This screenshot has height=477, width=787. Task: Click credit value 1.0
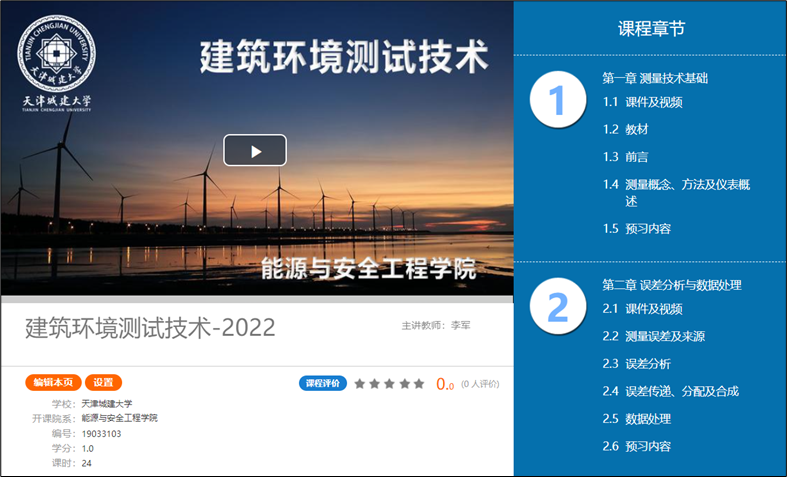coord(88,448)
